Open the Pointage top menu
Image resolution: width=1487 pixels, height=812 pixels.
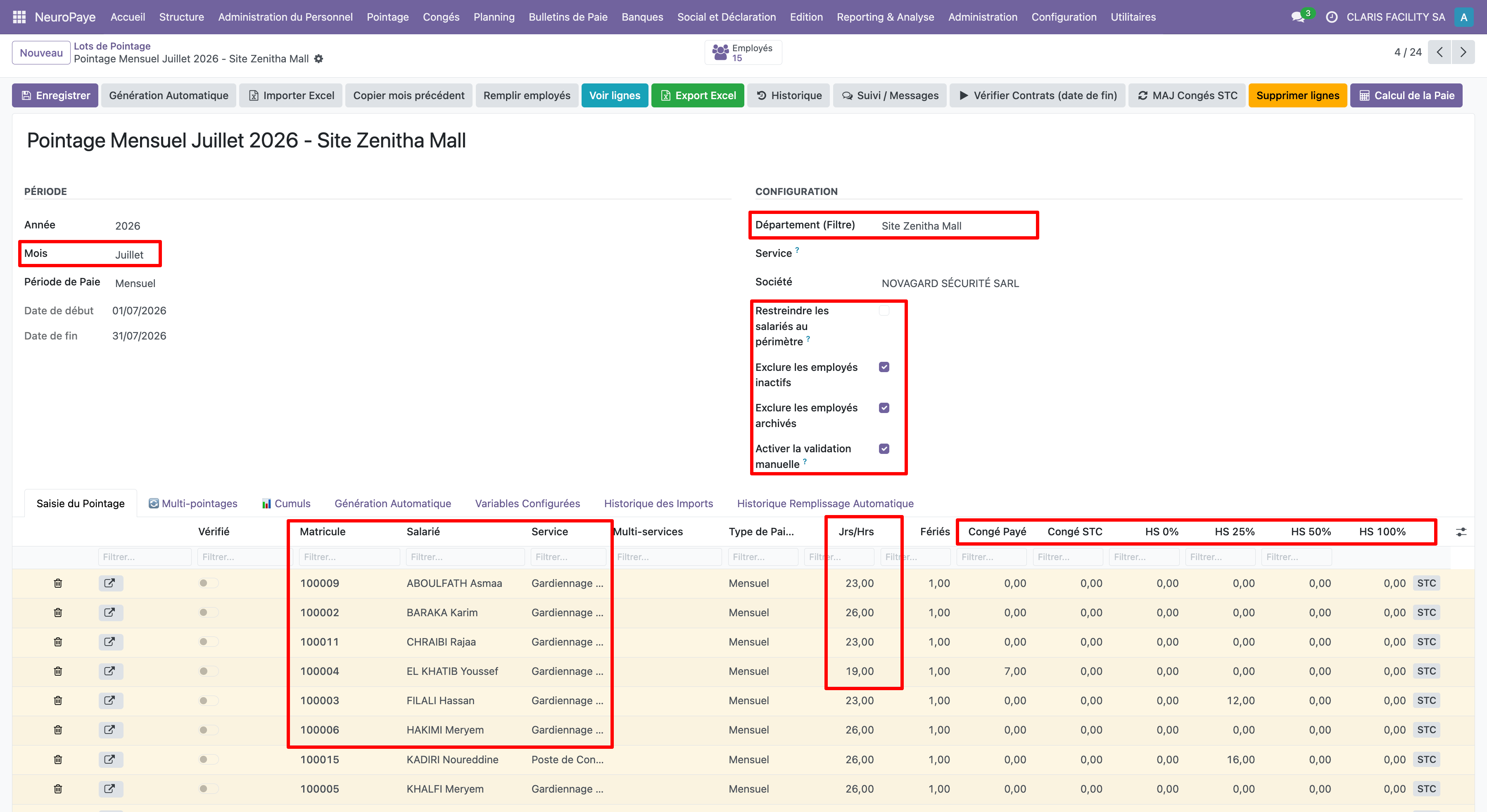point(387,17)
